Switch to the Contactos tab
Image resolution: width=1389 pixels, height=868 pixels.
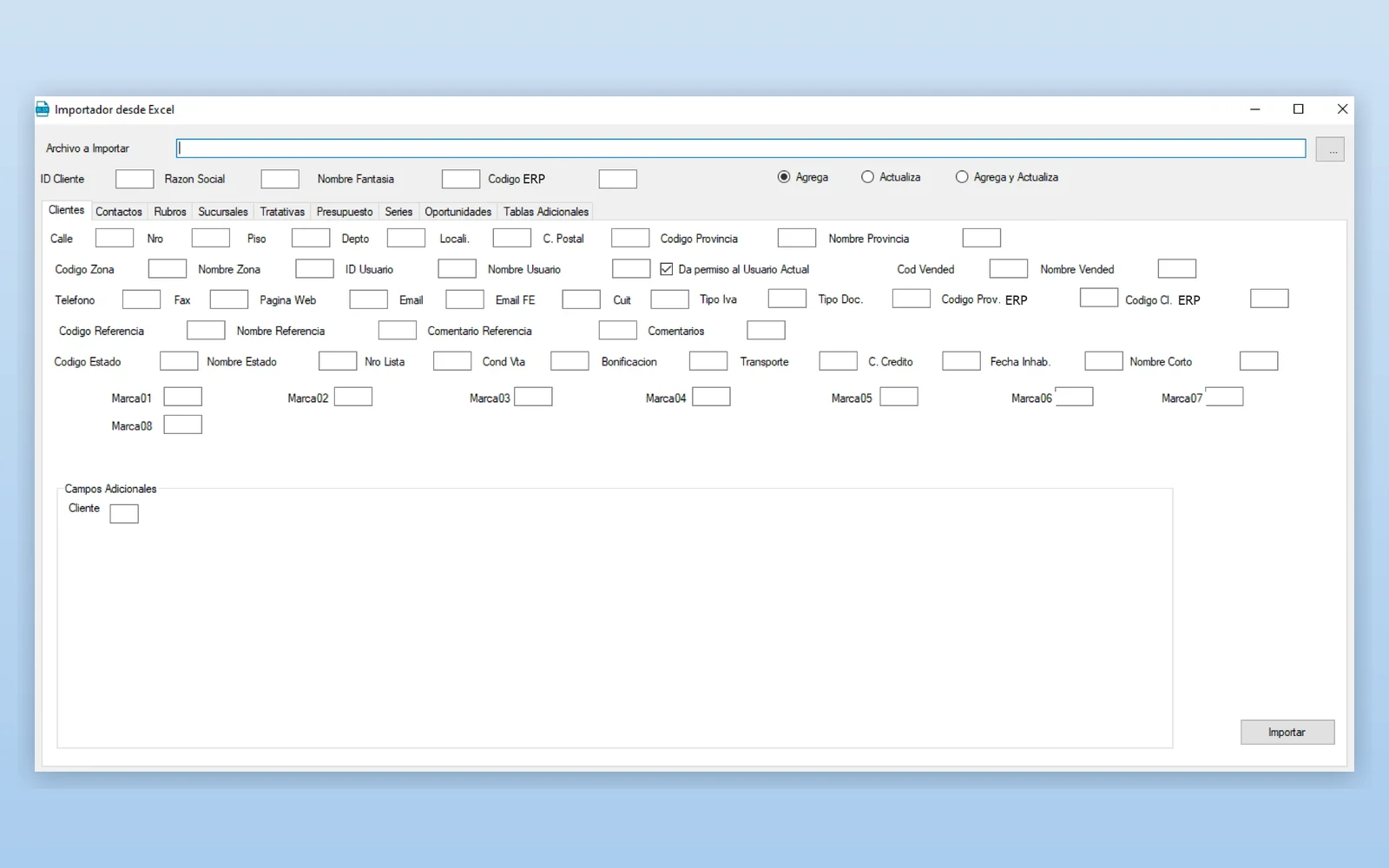tap(119, 212)
